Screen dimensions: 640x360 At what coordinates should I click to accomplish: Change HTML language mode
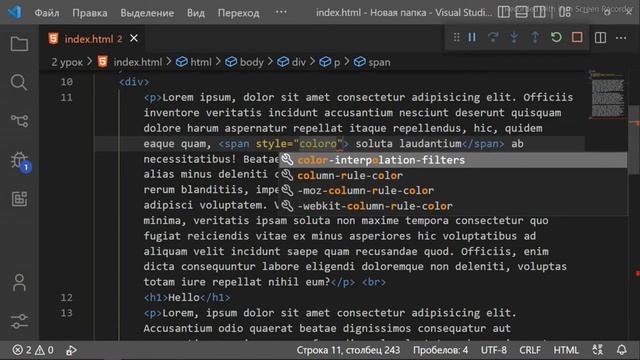pos(566,350)
